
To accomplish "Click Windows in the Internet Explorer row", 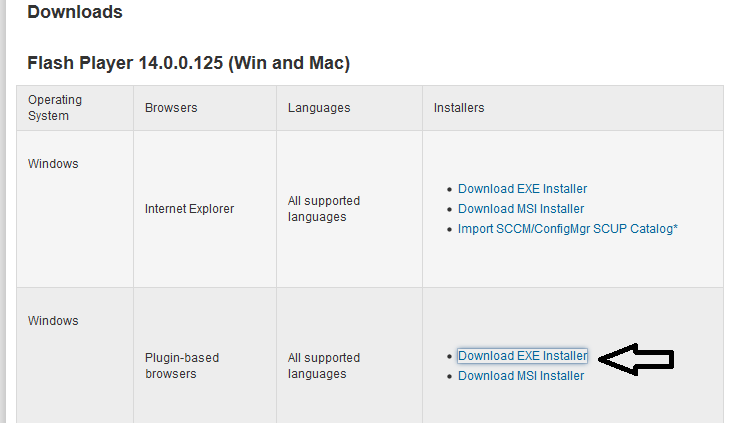I will [53, 164].
